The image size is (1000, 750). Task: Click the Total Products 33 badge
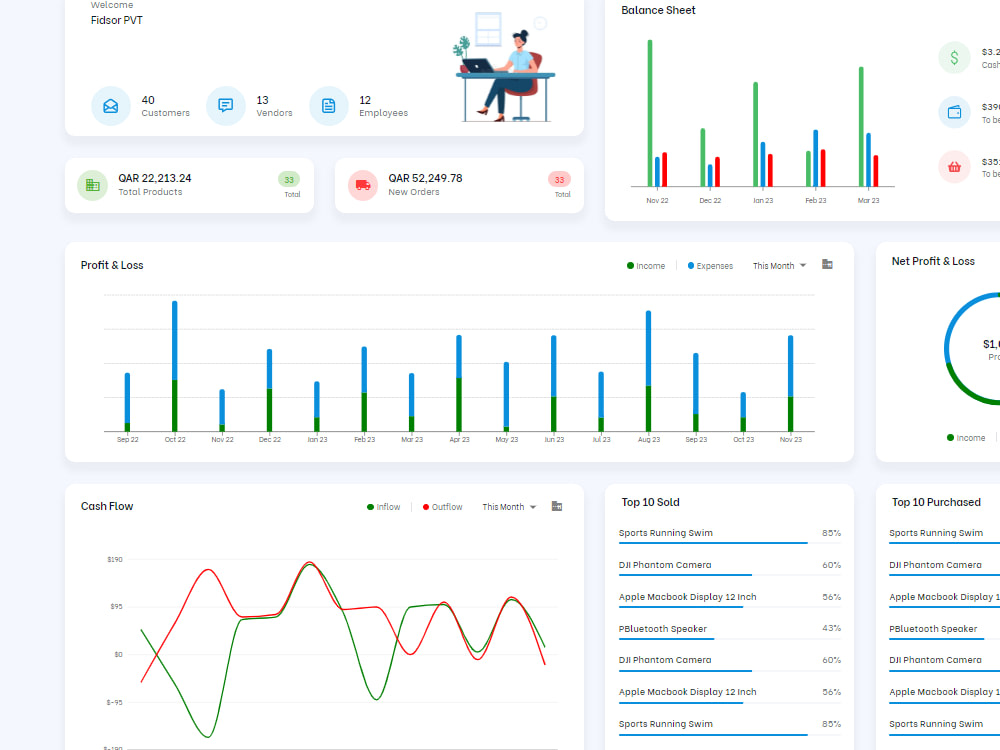tap(289, 180)
